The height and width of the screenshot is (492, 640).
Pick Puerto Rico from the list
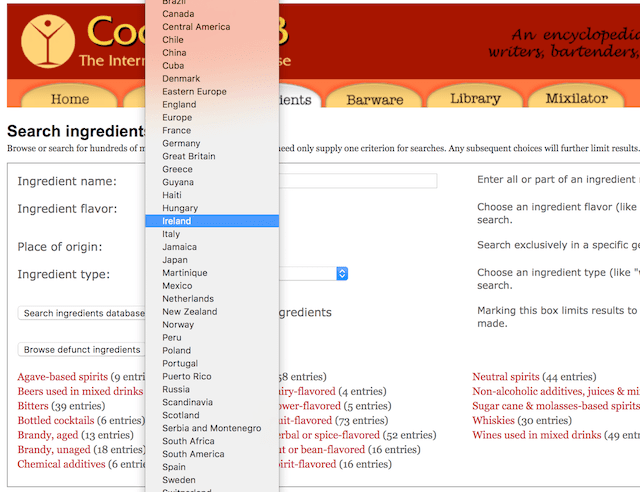click(212, 376)
